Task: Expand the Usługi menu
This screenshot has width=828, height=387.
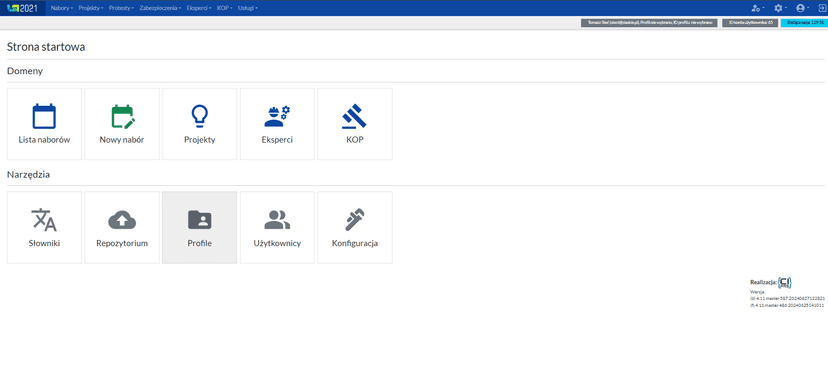Action: pos(248,8)
